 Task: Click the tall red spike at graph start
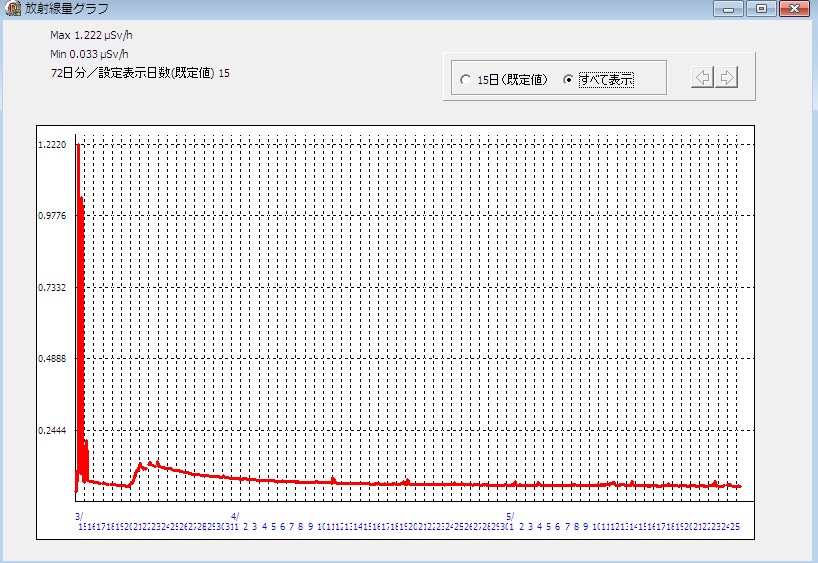[x=78, y=250]
